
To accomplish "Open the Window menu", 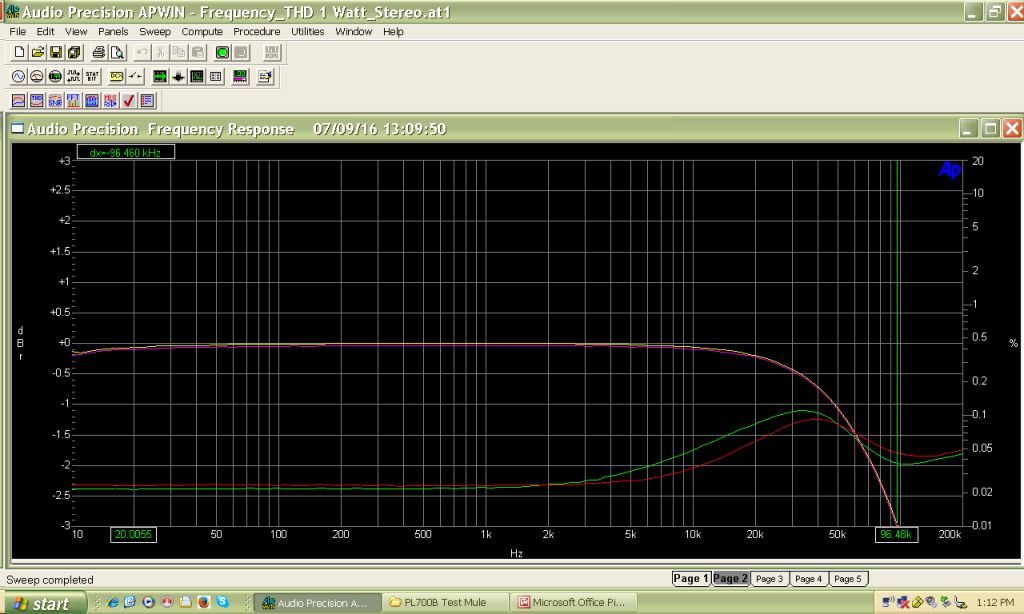I will [353, 31].
